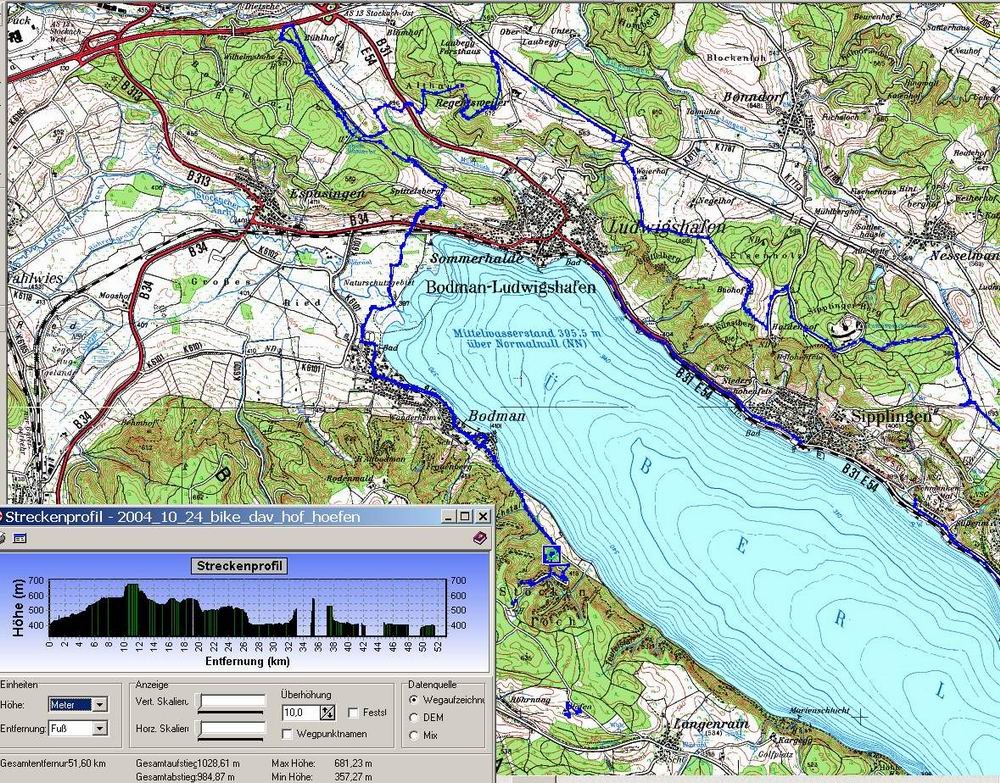Enable the Wegpunktnamen checkbox
The height and width of the screenshot is (783, 1000).
[x=288, y=734]
